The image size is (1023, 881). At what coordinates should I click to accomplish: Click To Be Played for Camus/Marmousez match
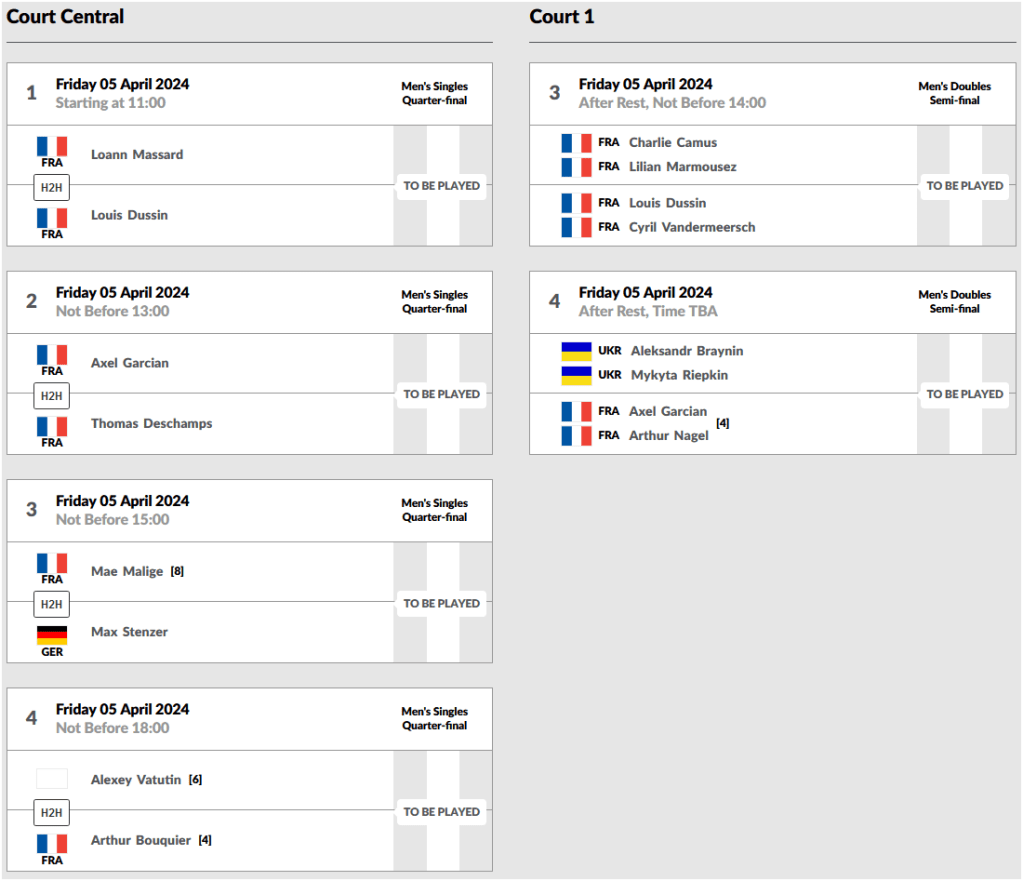click(965, 186)
